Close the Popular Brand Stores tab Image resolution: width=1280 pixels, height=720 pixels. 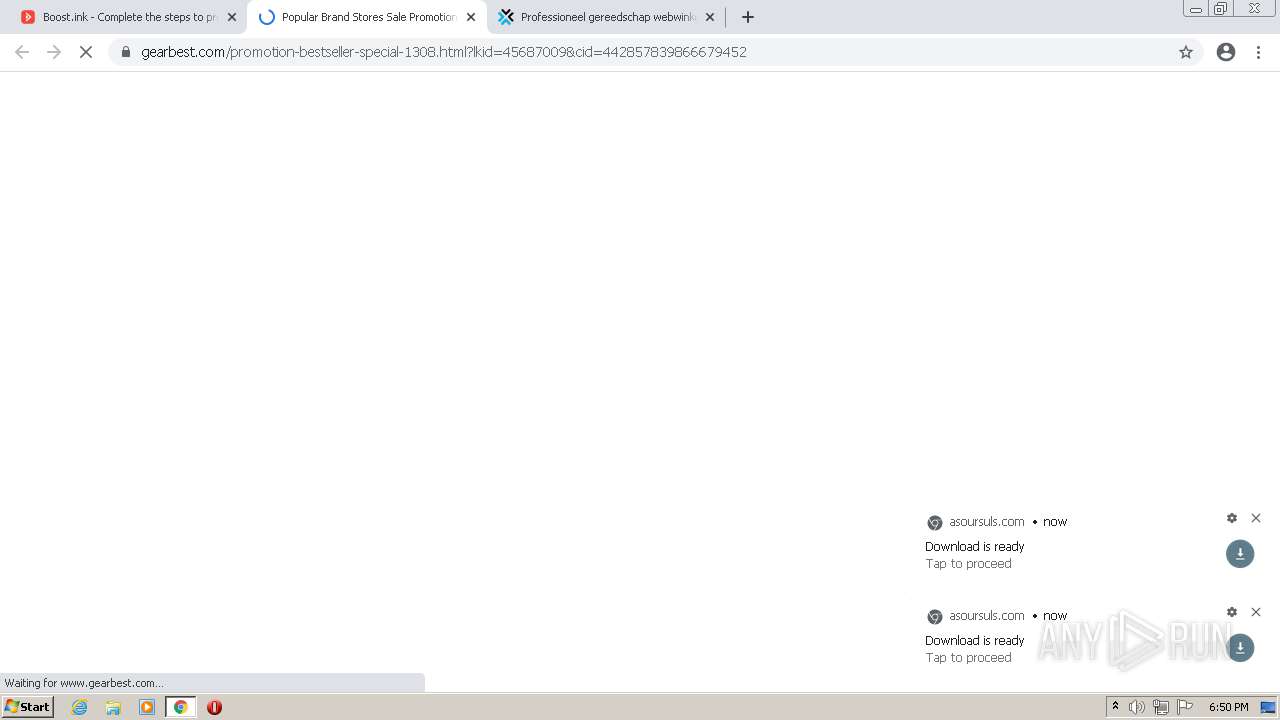(x=471, y=17)
